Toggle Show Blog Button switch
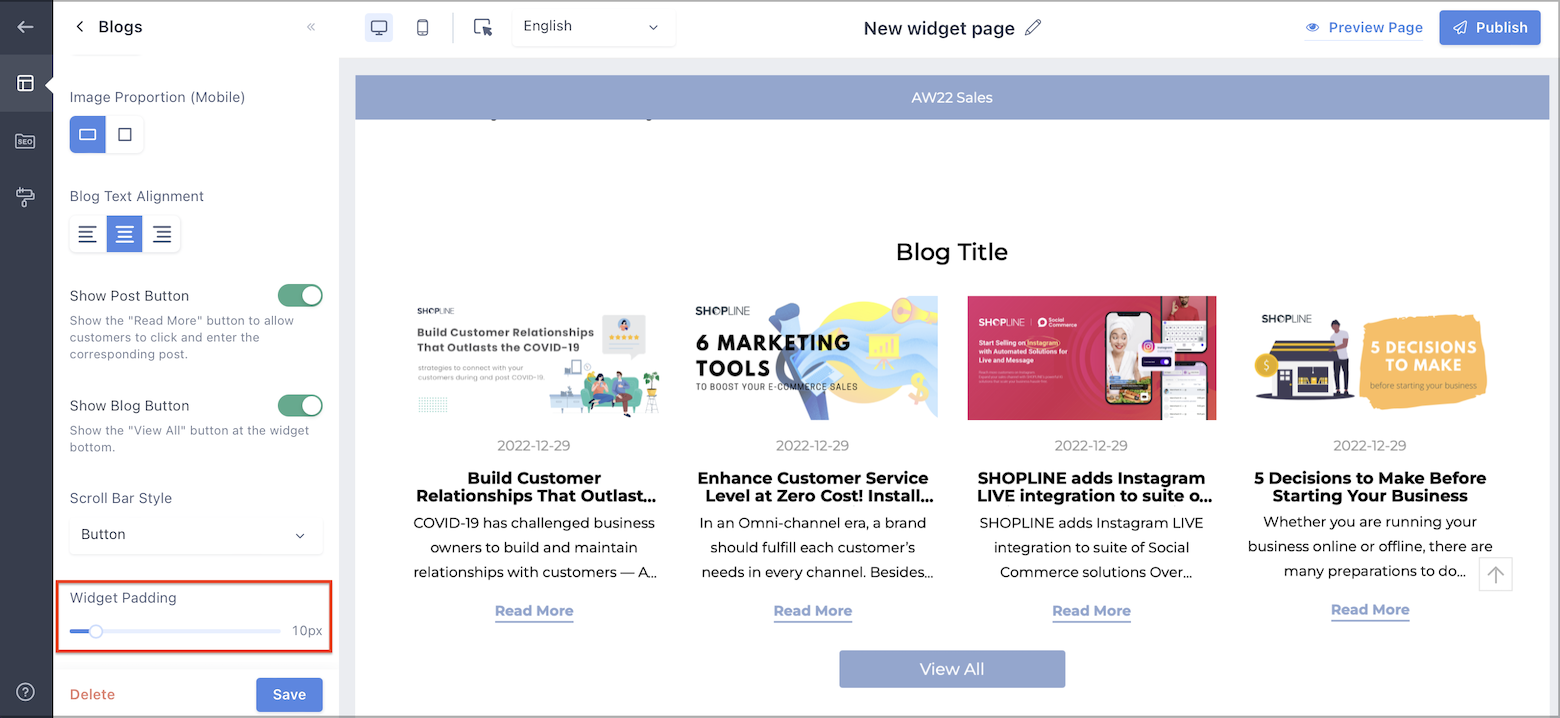This screenshot has width=1560, height=718. 300,405
